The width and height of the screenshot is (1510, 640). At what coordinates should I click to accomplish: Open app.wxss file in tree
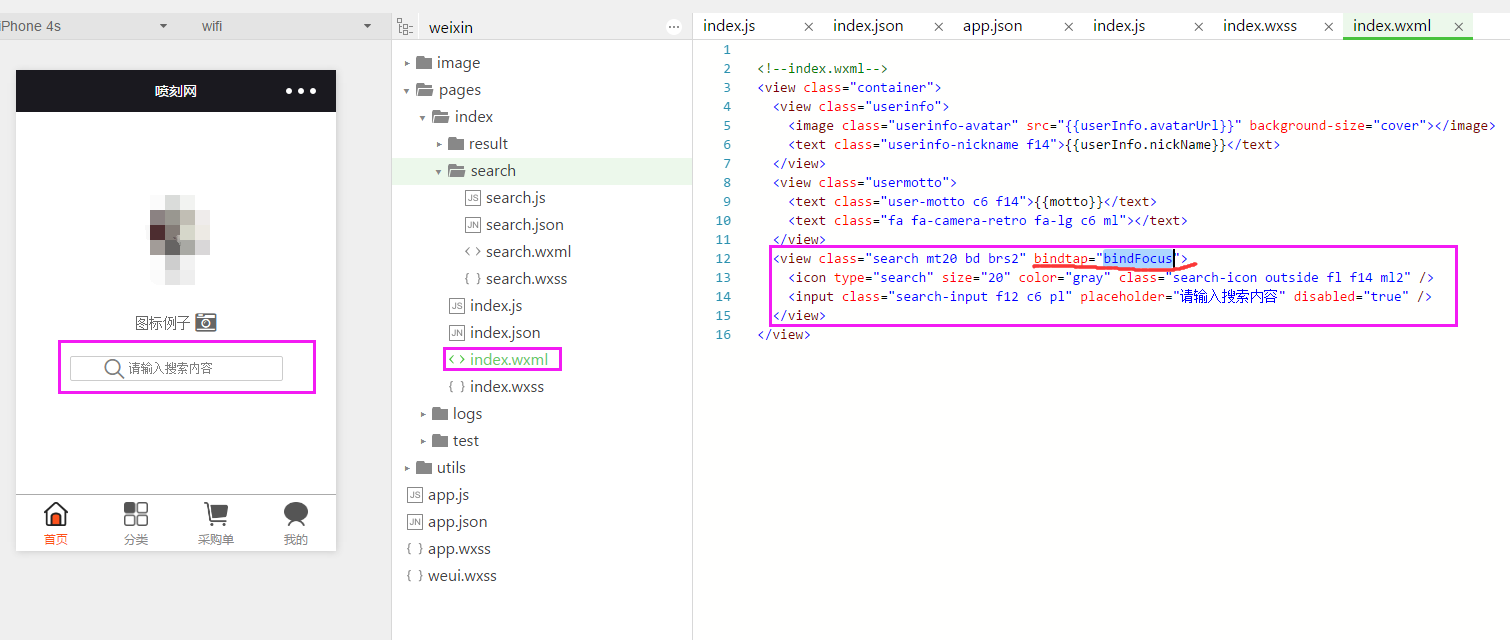(x=459, y=549)
